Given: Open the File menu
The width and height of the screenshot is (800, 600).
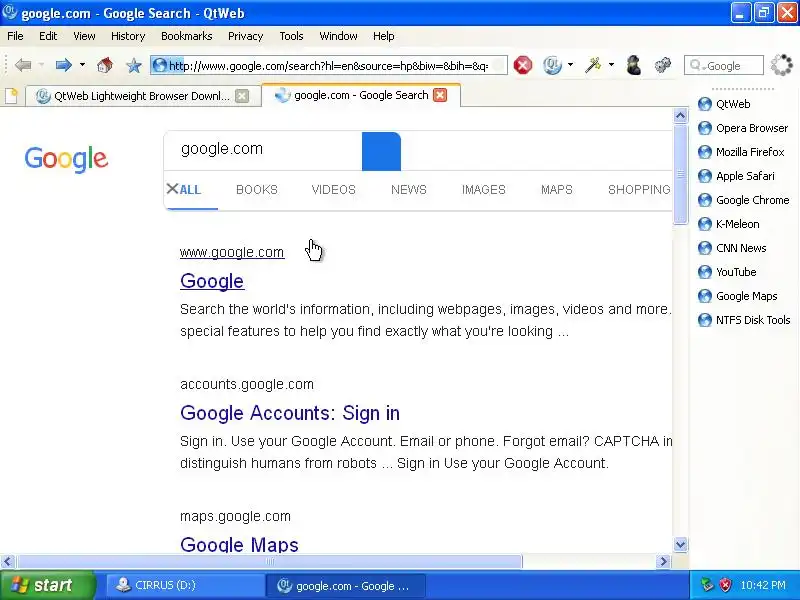Looking at the screenshot, I should (15, 36).
